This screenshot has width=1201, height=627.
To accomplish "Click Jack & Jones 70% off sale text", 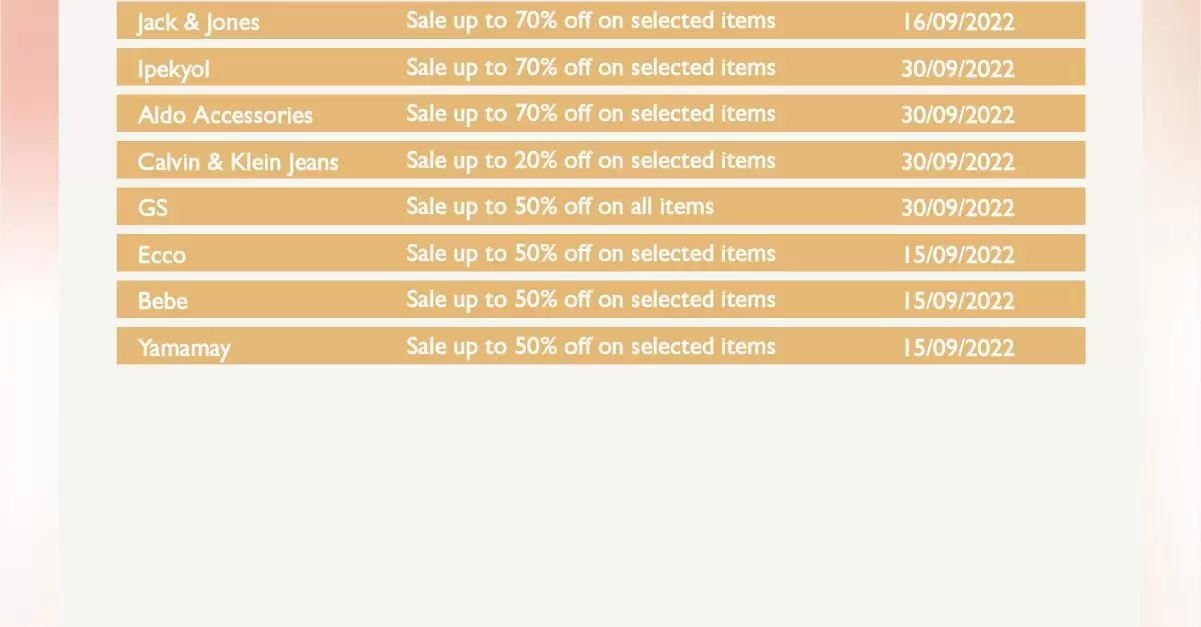I will tap(591, 21).
